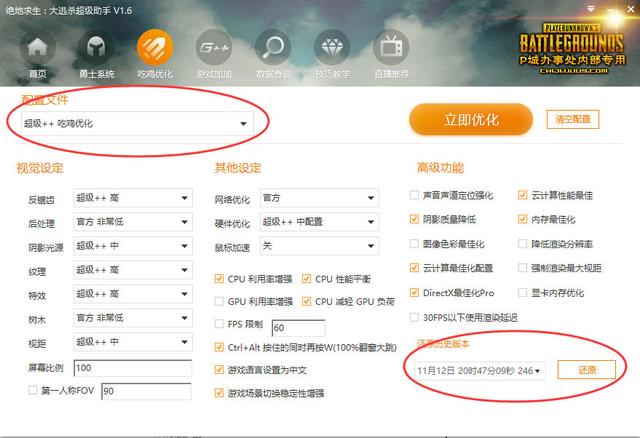Image resolution: width=640 pixels, height=438 pixels.
Task: Enable 图像色彩最佳化 checkbox
Action: 414,244
